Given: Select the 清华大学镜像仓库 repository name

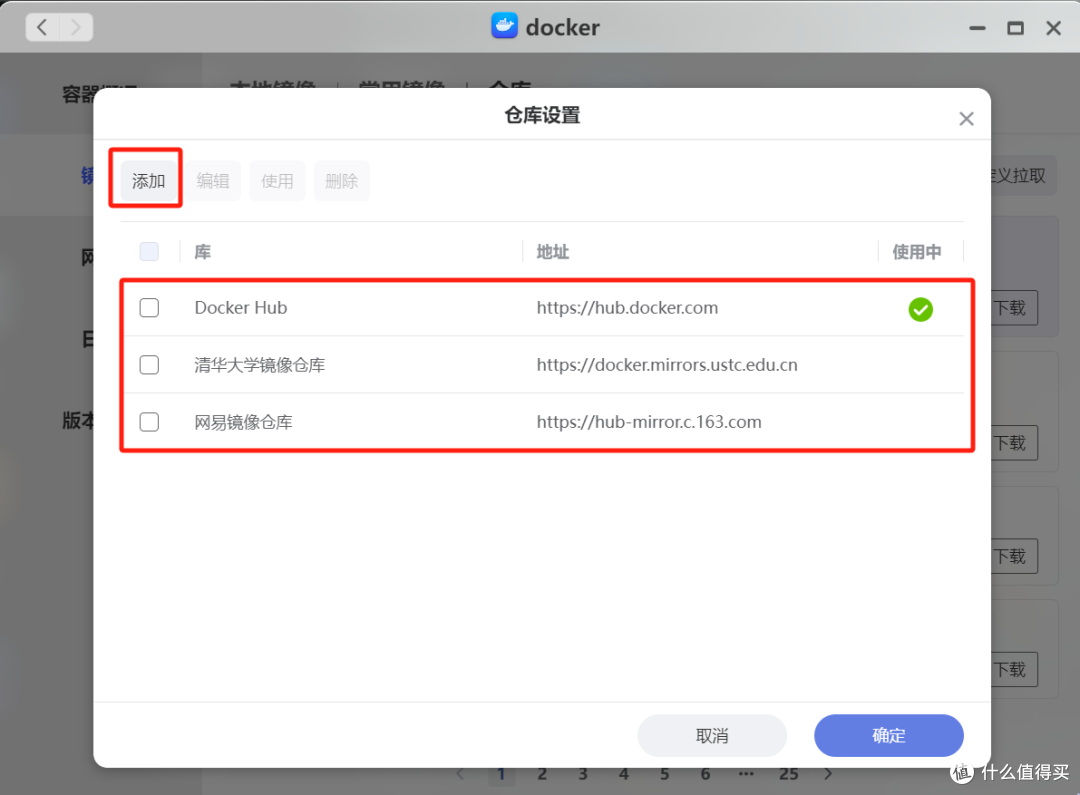Looking at the screenshot, I should (x=260, y=364).
